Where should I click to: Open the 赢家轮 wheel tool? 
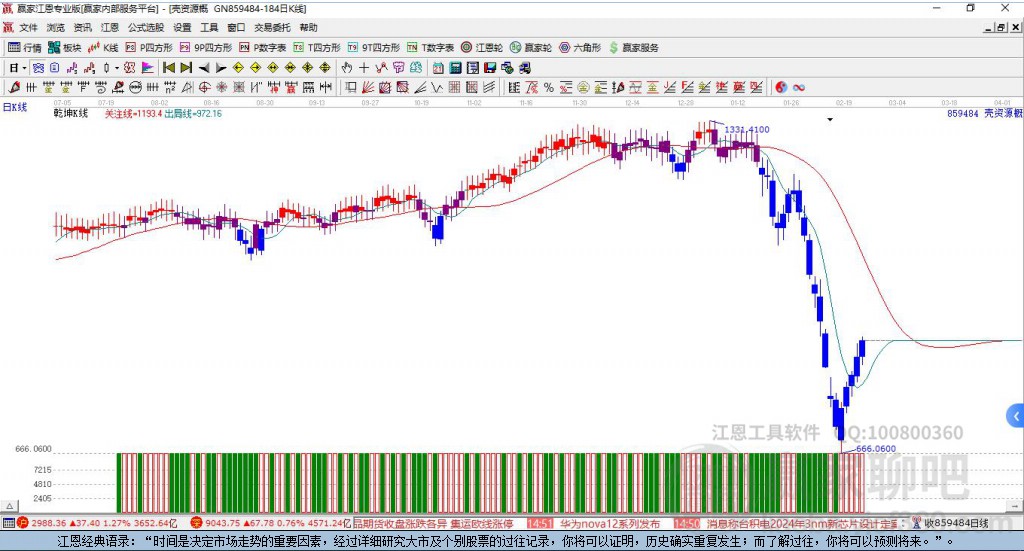(531, 48)
